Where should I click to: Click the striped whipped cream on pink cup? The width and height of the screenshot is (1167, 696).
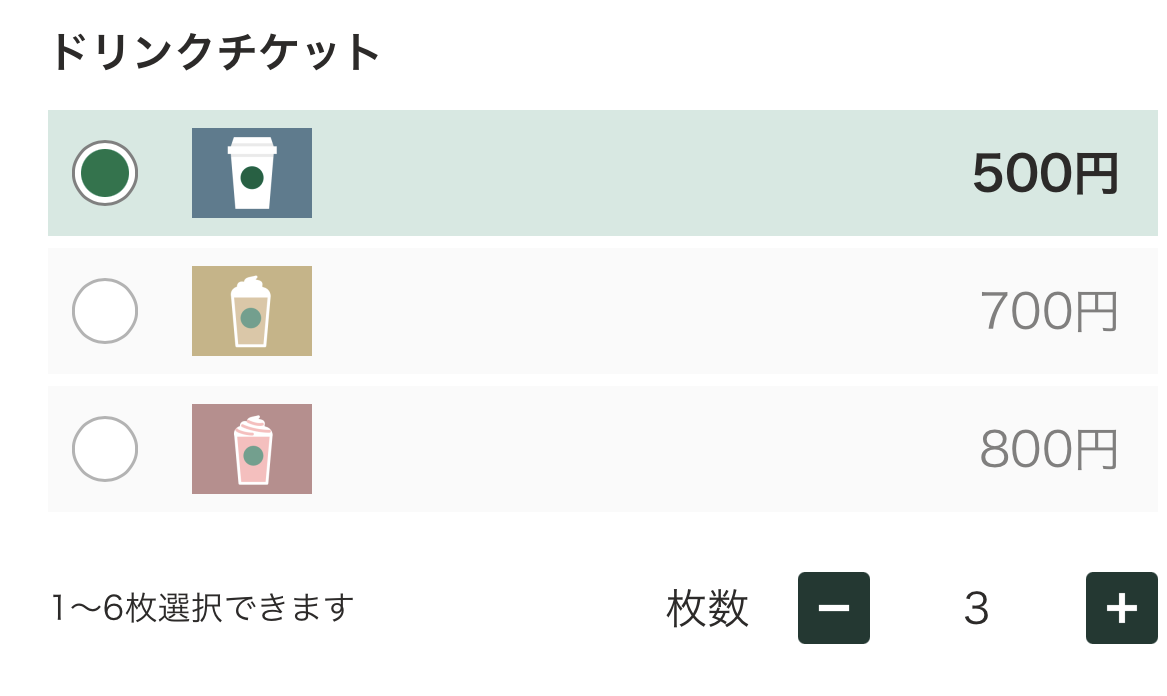[x=252, y=425]
